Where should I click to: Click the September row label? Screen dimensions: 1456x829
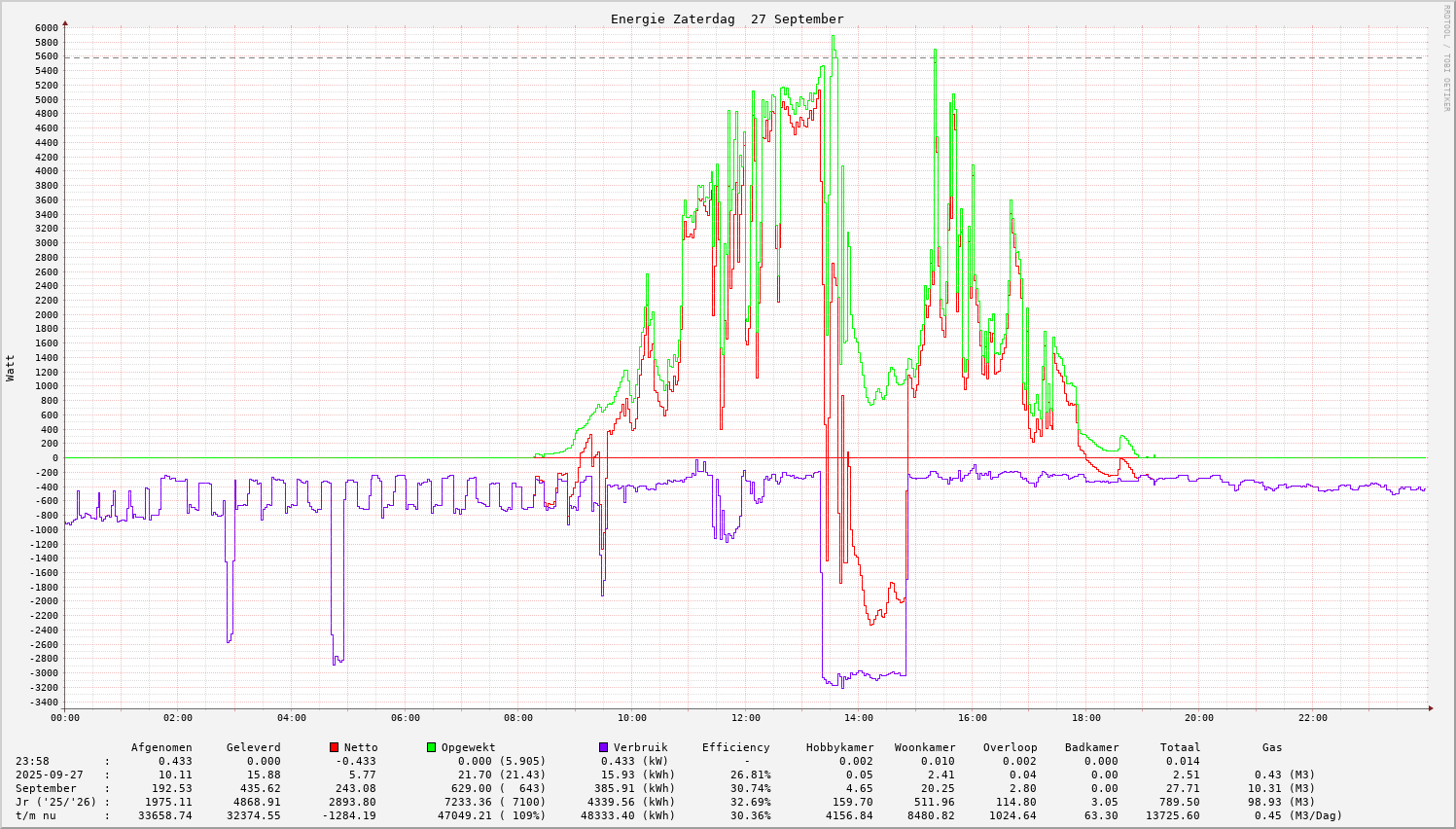pyautogui.click(x=46, y=788)
